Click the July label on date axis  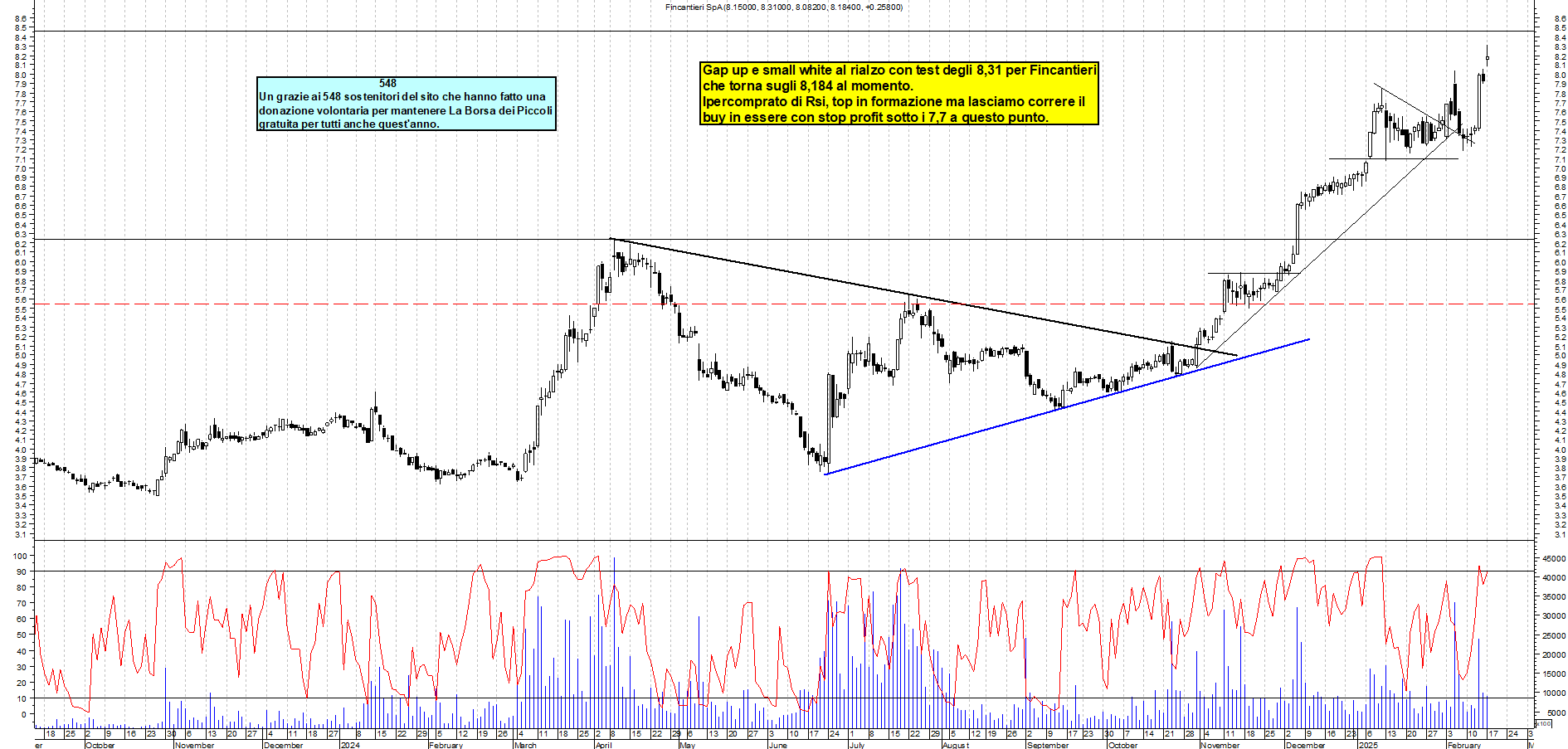point(857,745)
